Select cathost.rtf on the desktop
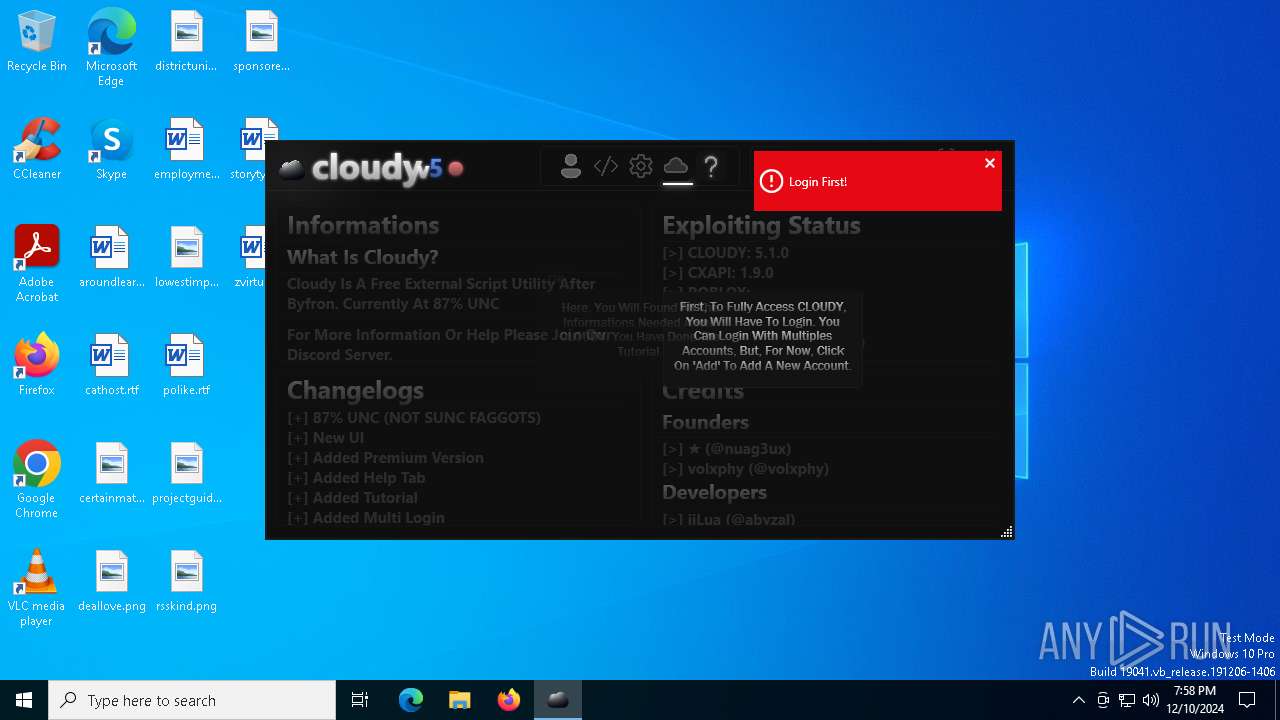The height and width of the screenshot is (720, 1280). (111, 365)
